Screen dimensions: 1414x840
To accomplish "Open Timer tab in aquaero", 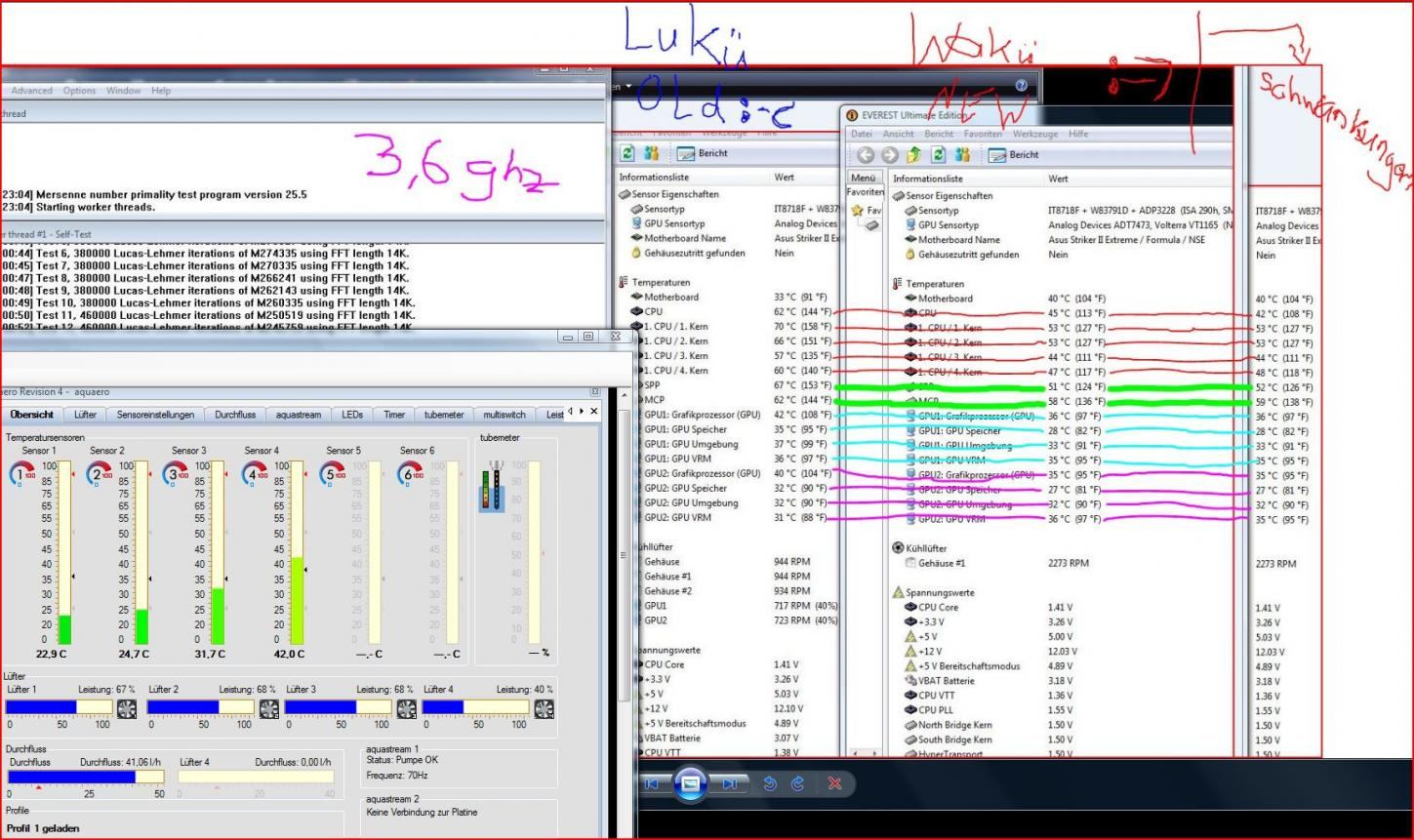I will [394, 415].
